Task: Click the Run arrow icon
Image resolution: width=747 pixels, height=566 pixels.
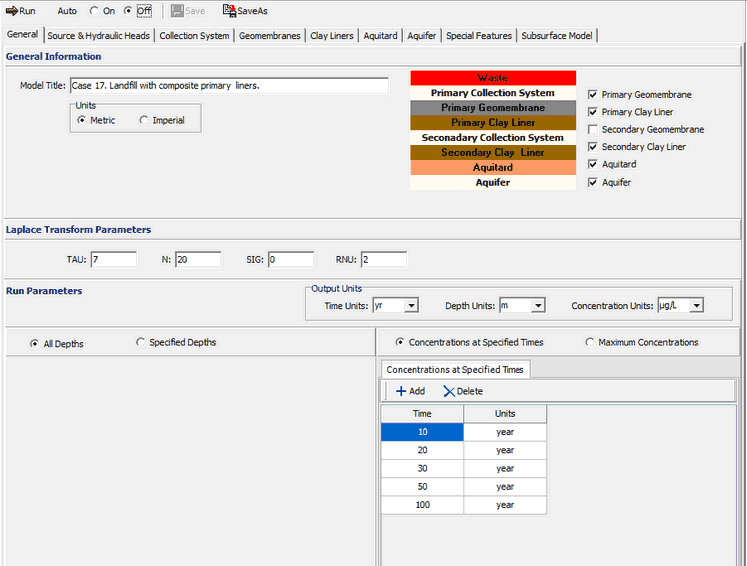Action: [11, 11]
